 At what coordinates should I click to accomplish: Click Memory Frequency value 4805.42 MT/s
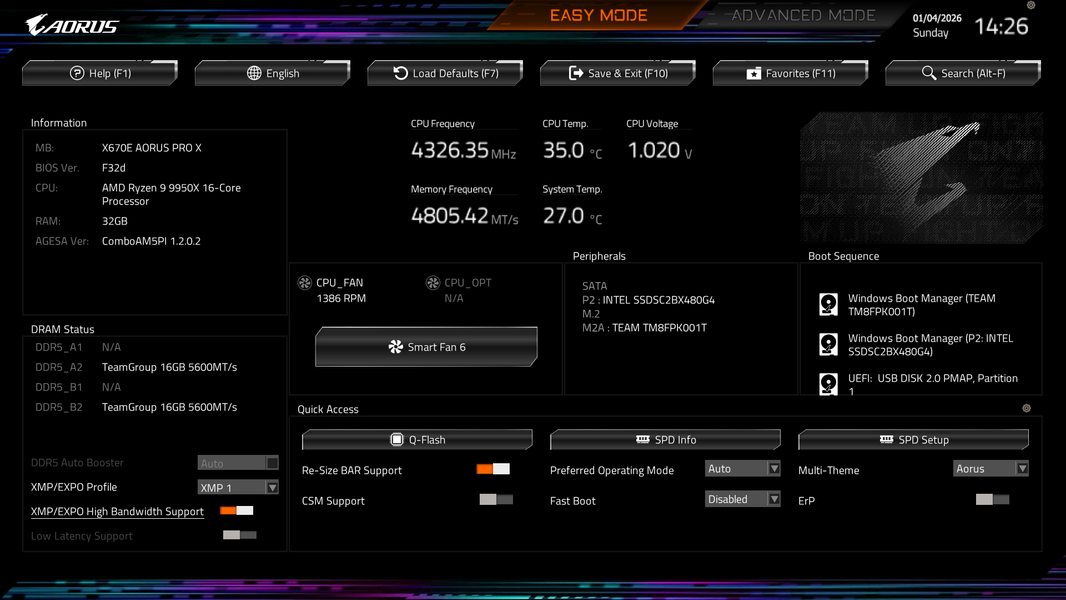[x=464, y=216]
